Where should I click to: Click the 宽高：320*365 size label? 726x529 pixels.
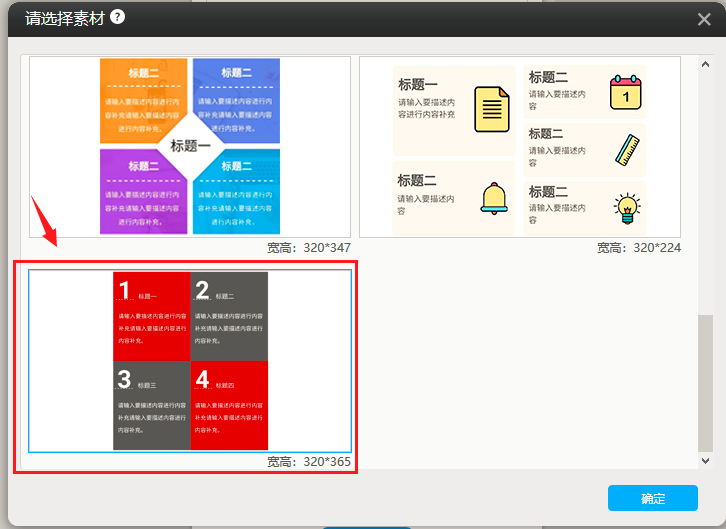[309, 461]
